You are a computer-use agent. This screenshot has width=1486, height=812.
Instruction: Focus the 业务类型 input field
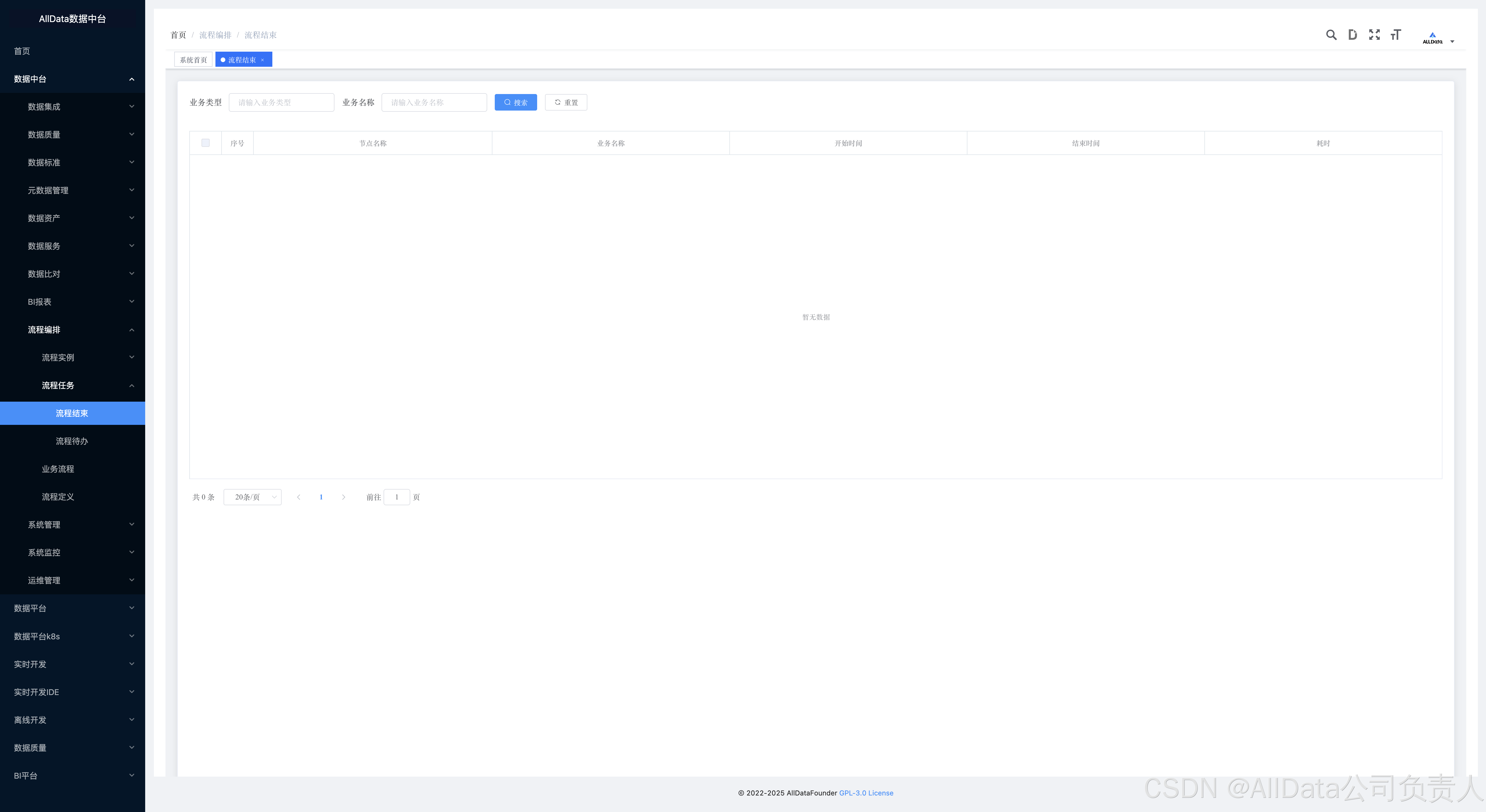(x=282, y=103)
